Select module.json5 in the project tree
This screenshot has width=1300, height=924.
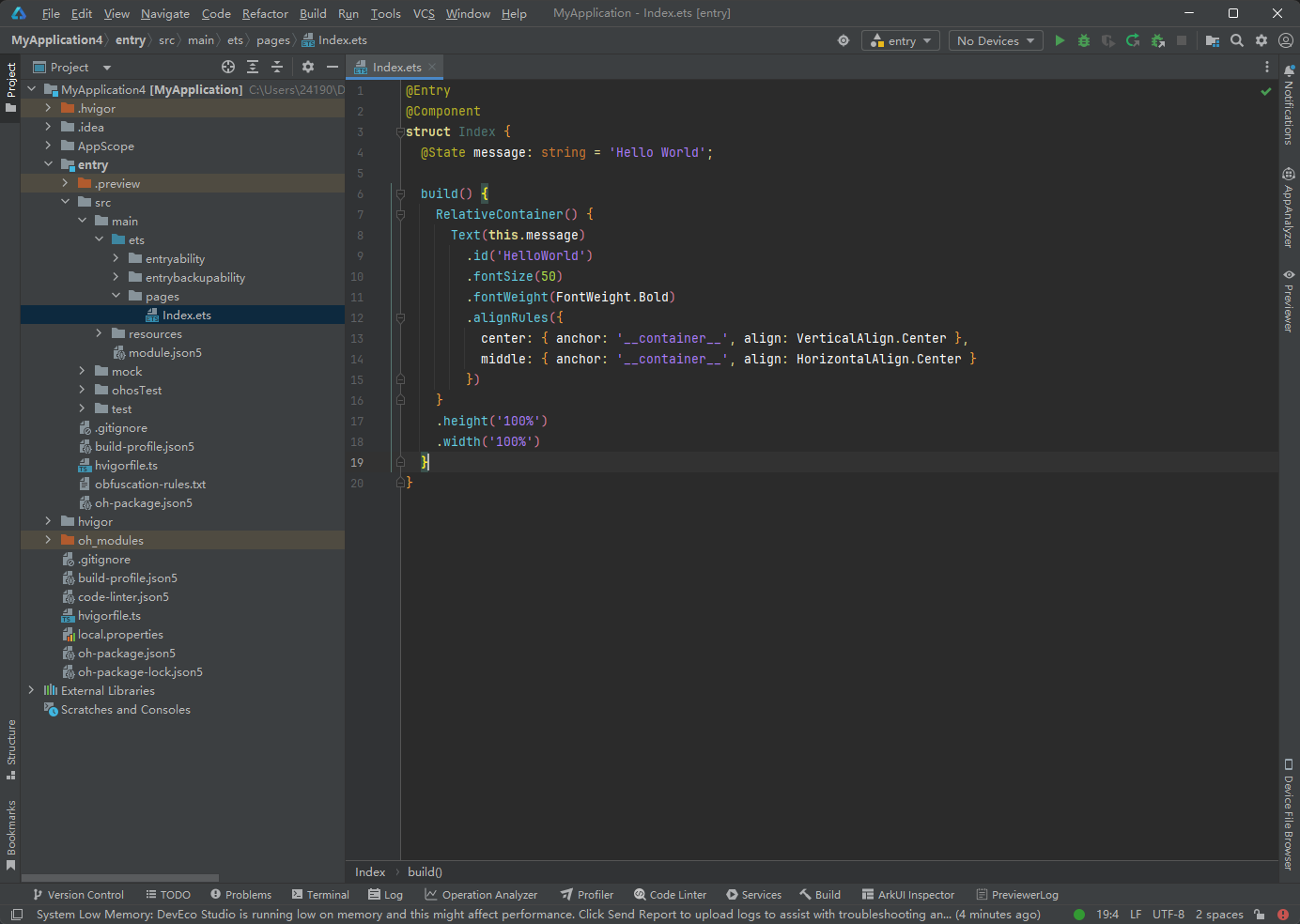coord(164,352)
